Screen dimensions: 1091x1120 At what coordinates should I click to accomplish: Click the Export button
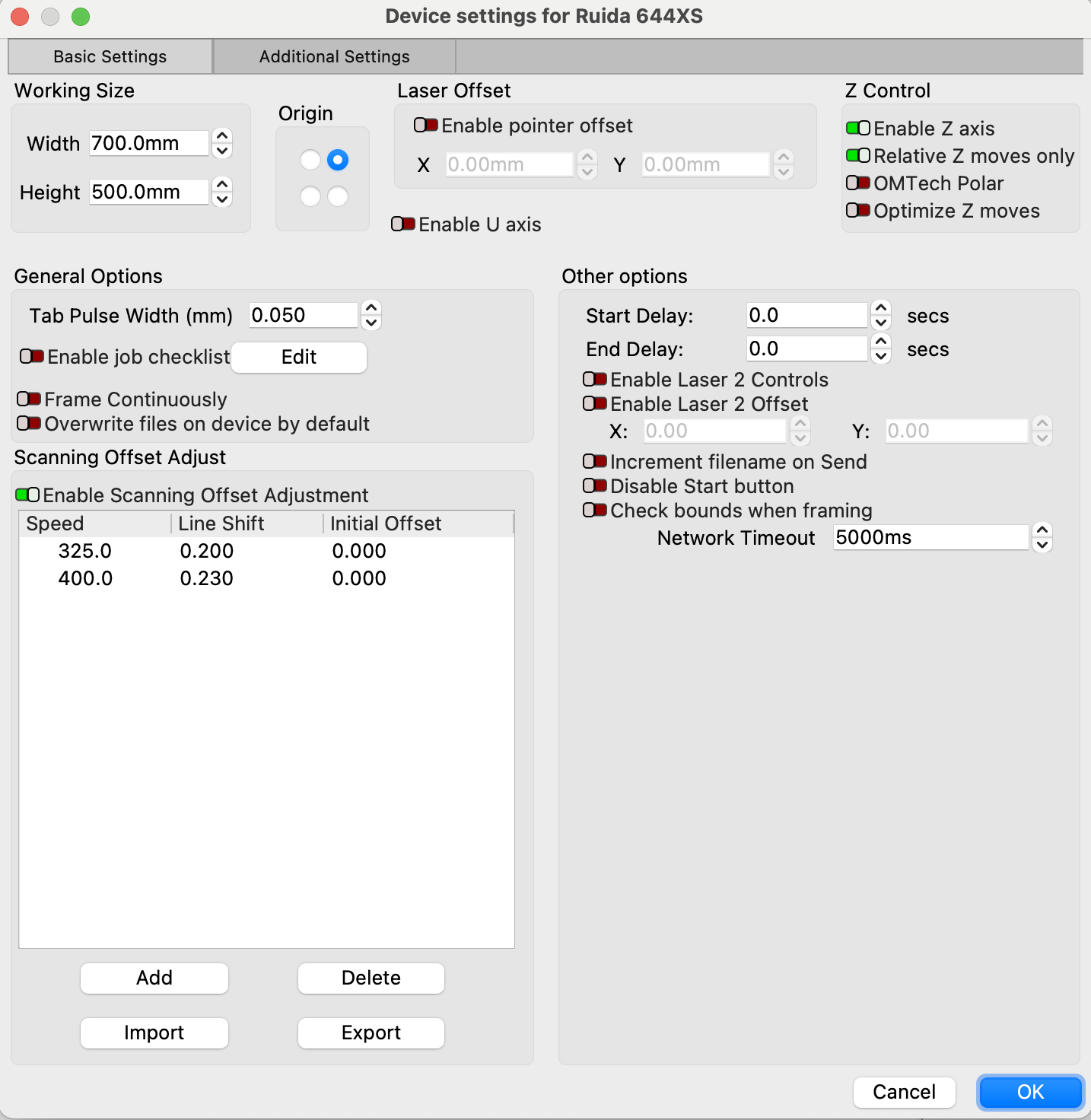point(371,1032)
